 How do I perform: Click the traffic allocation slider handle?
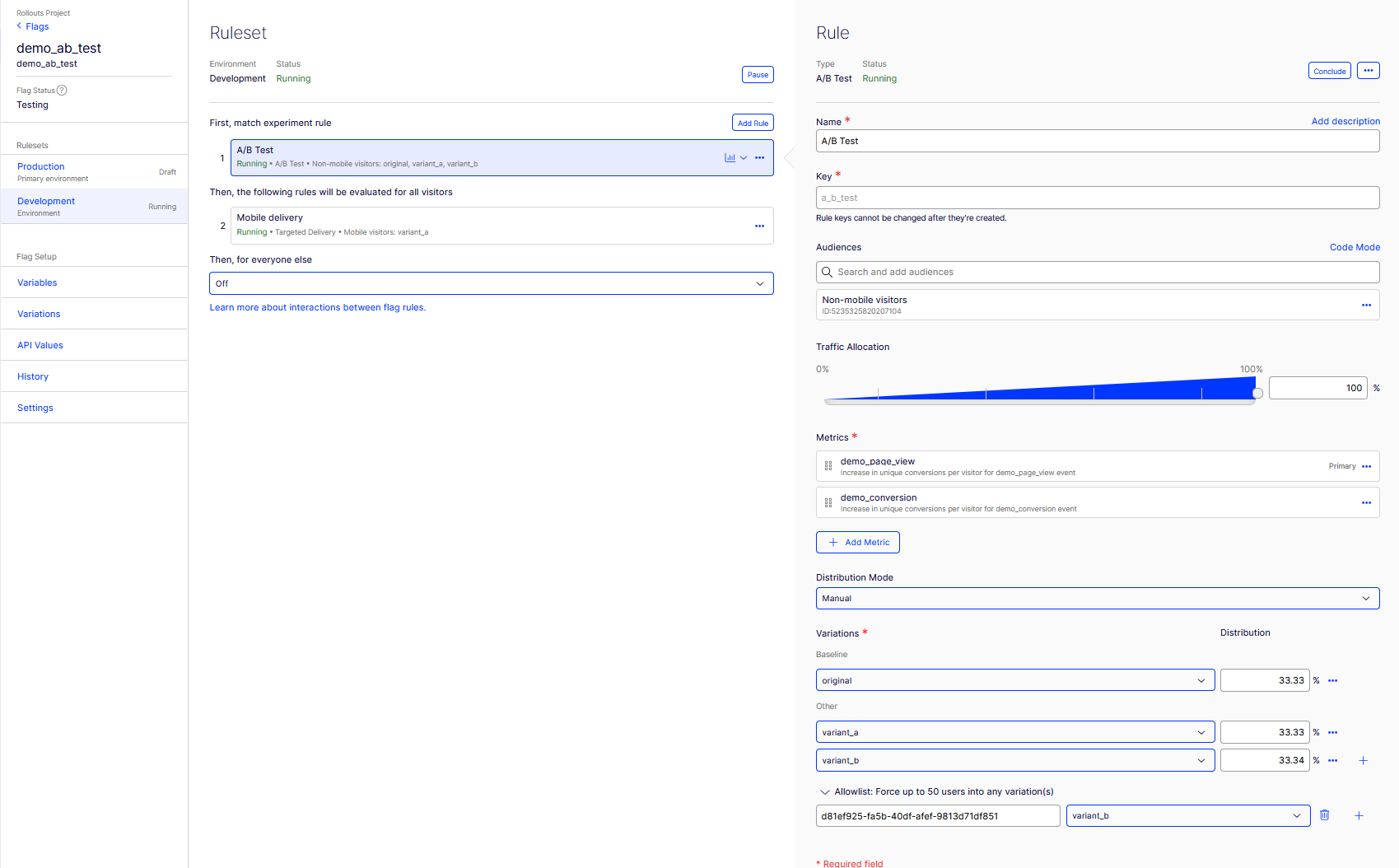[1257, 394]
